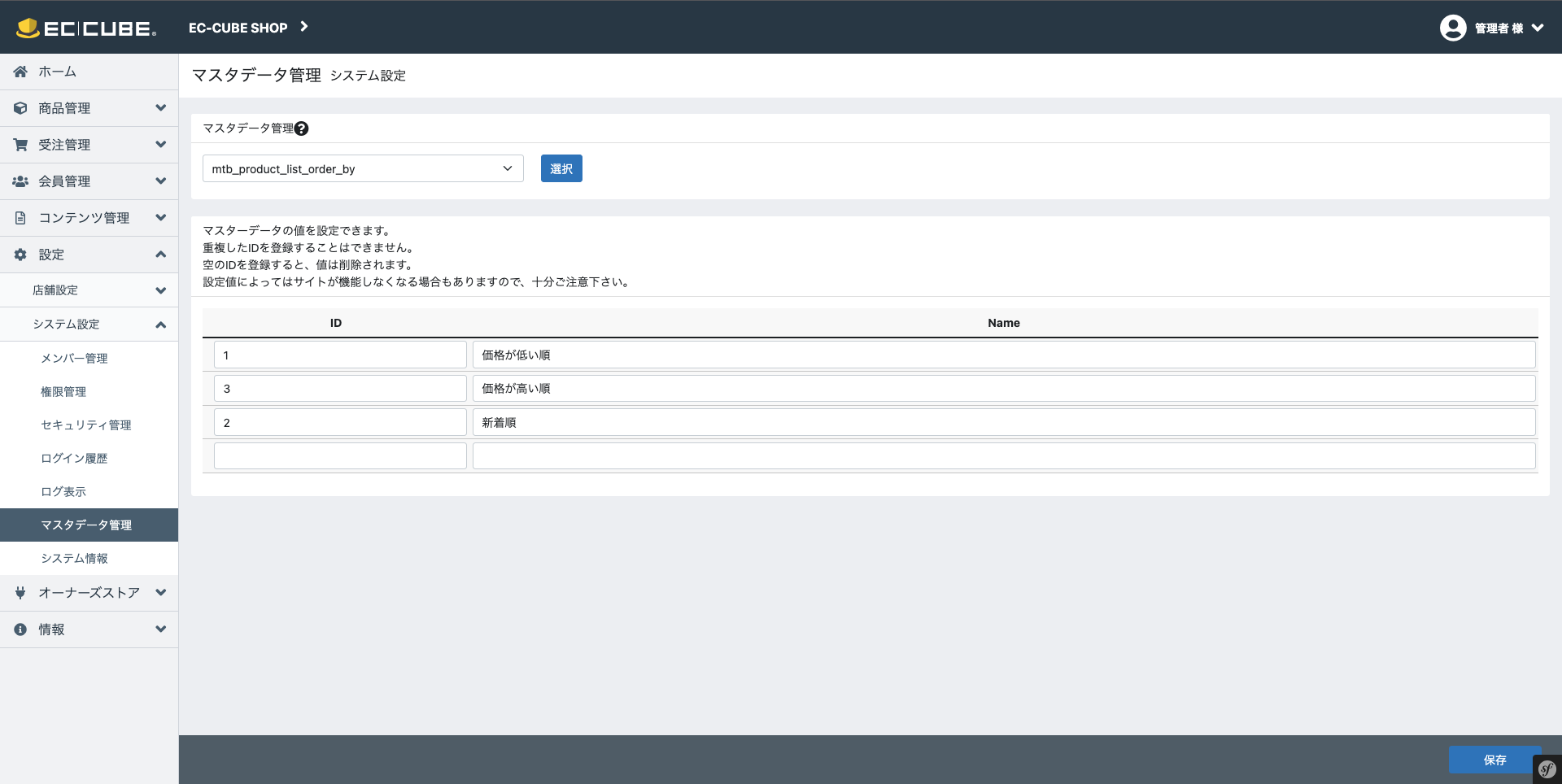
Task: Click the 会員管理 users icon
Action: [20, 181]
